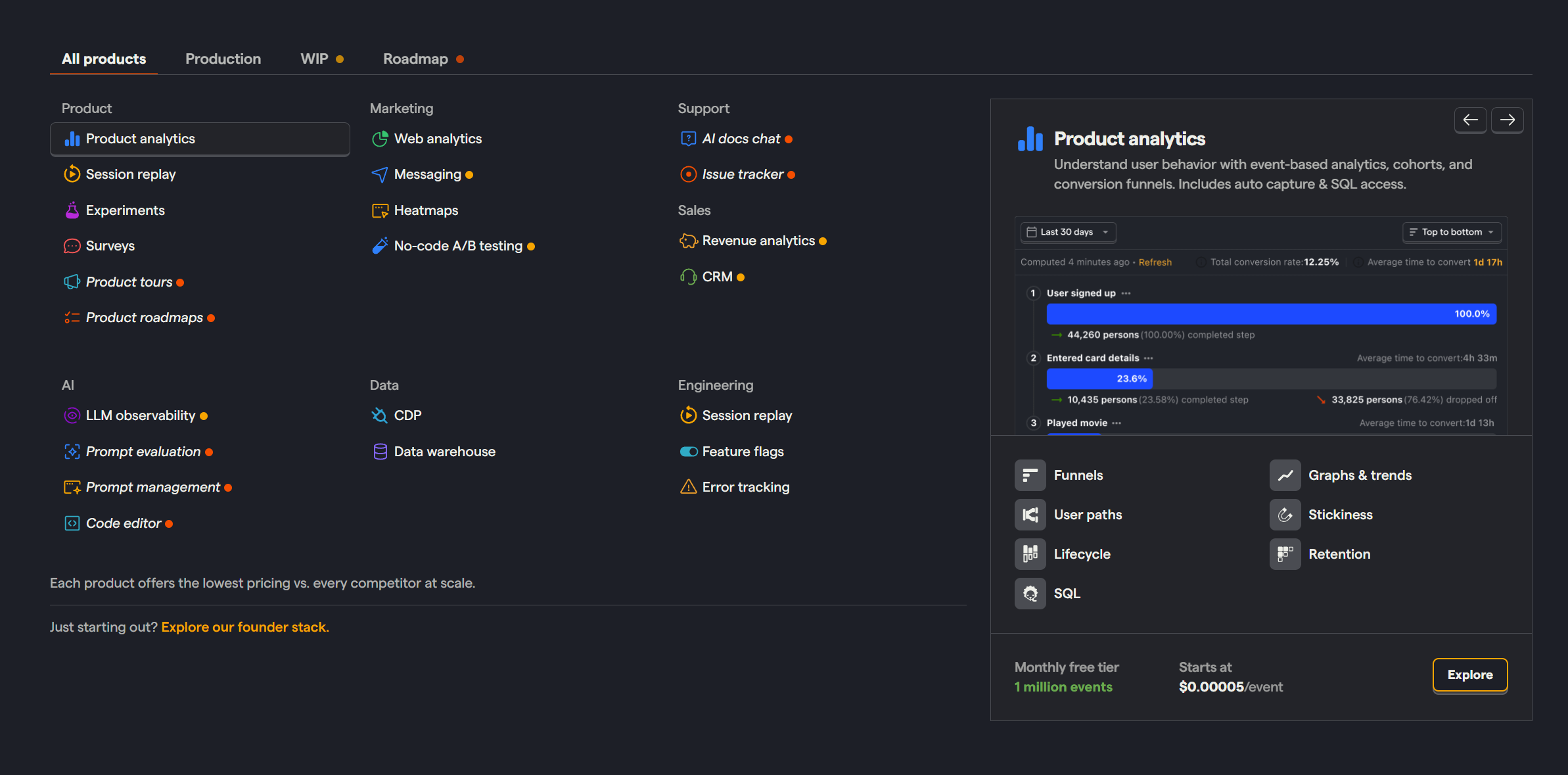Go to next product with right arrow
1568x775 pixels.
tap(1507, 120)
